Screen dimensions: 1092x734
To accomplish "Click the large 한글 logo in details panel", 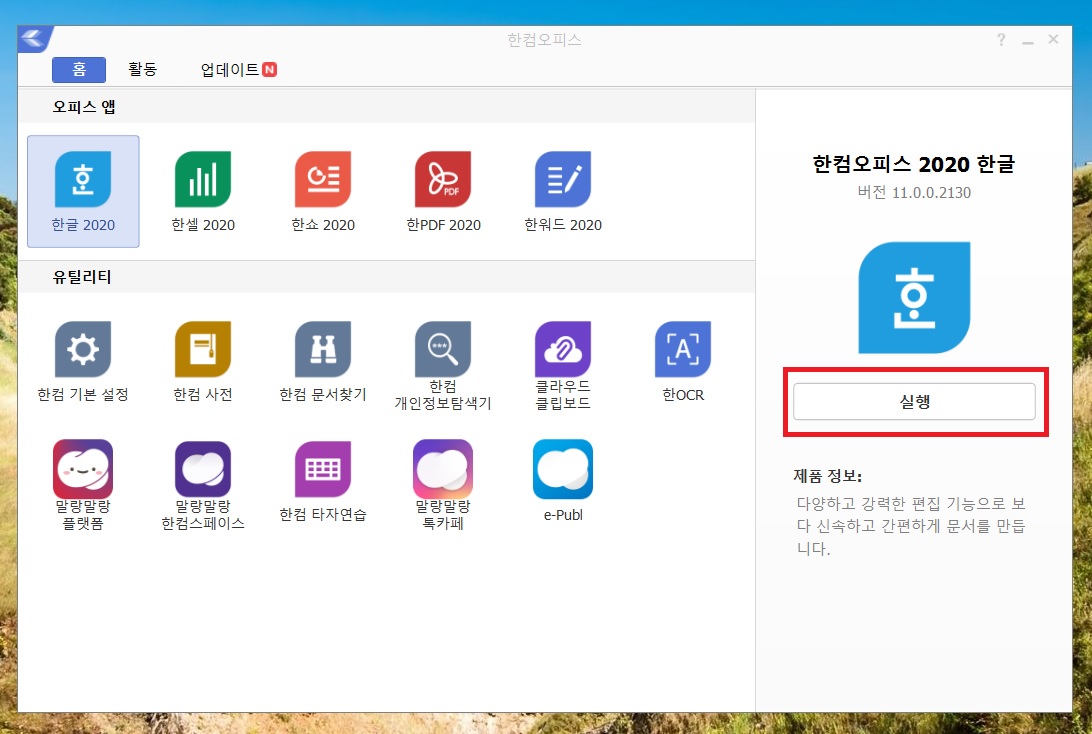I will [x=914, y=297].
